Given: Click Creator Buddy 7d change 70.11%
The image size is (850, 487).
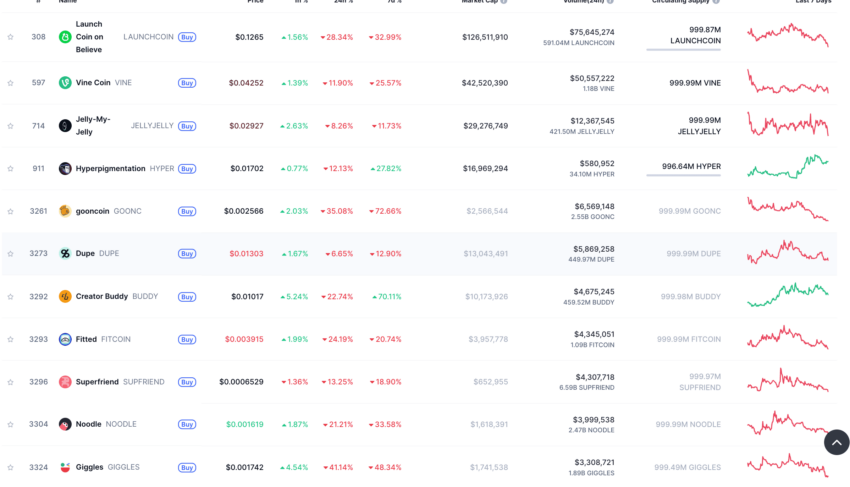Looking at the screenshot, I should click(x=387, y=297).
